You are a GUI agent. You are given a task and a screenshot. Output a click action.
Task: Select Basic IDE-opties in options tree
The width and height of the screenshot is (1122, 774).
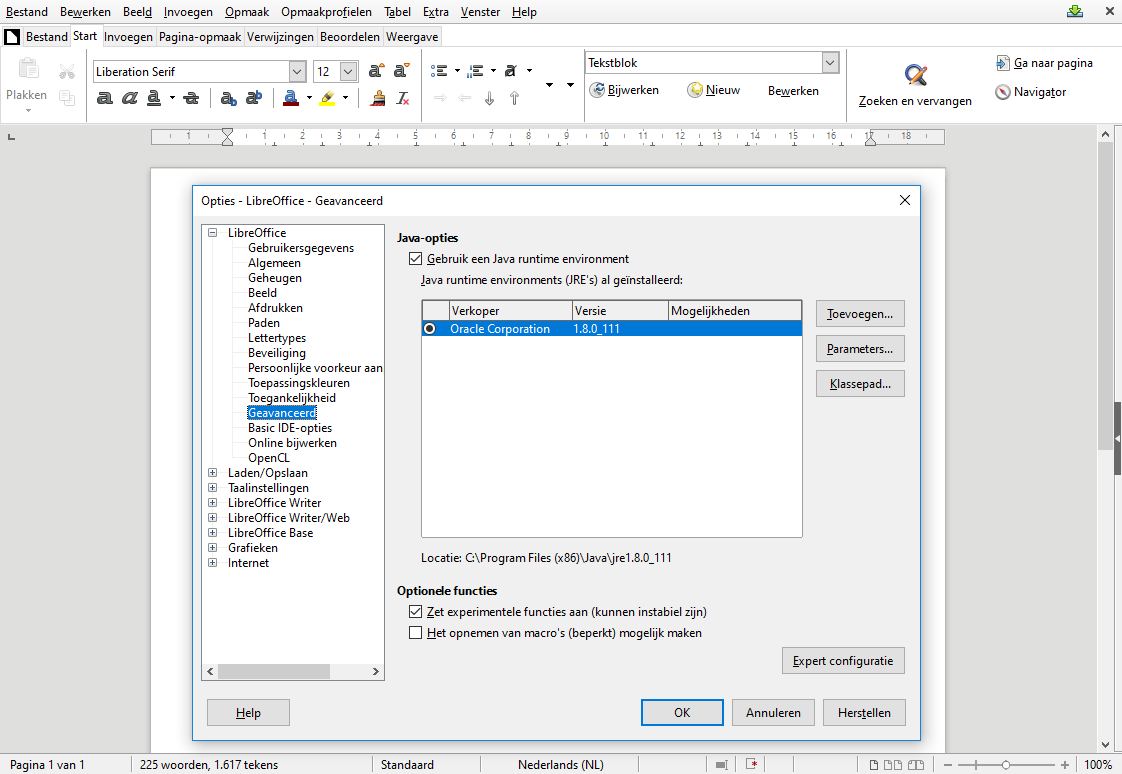(x=290, y=428)
